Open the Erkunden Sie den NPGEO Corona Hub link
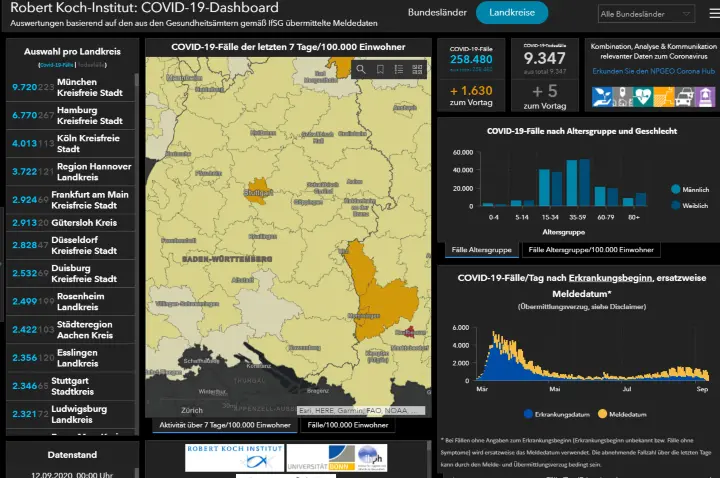 [653, 72]
